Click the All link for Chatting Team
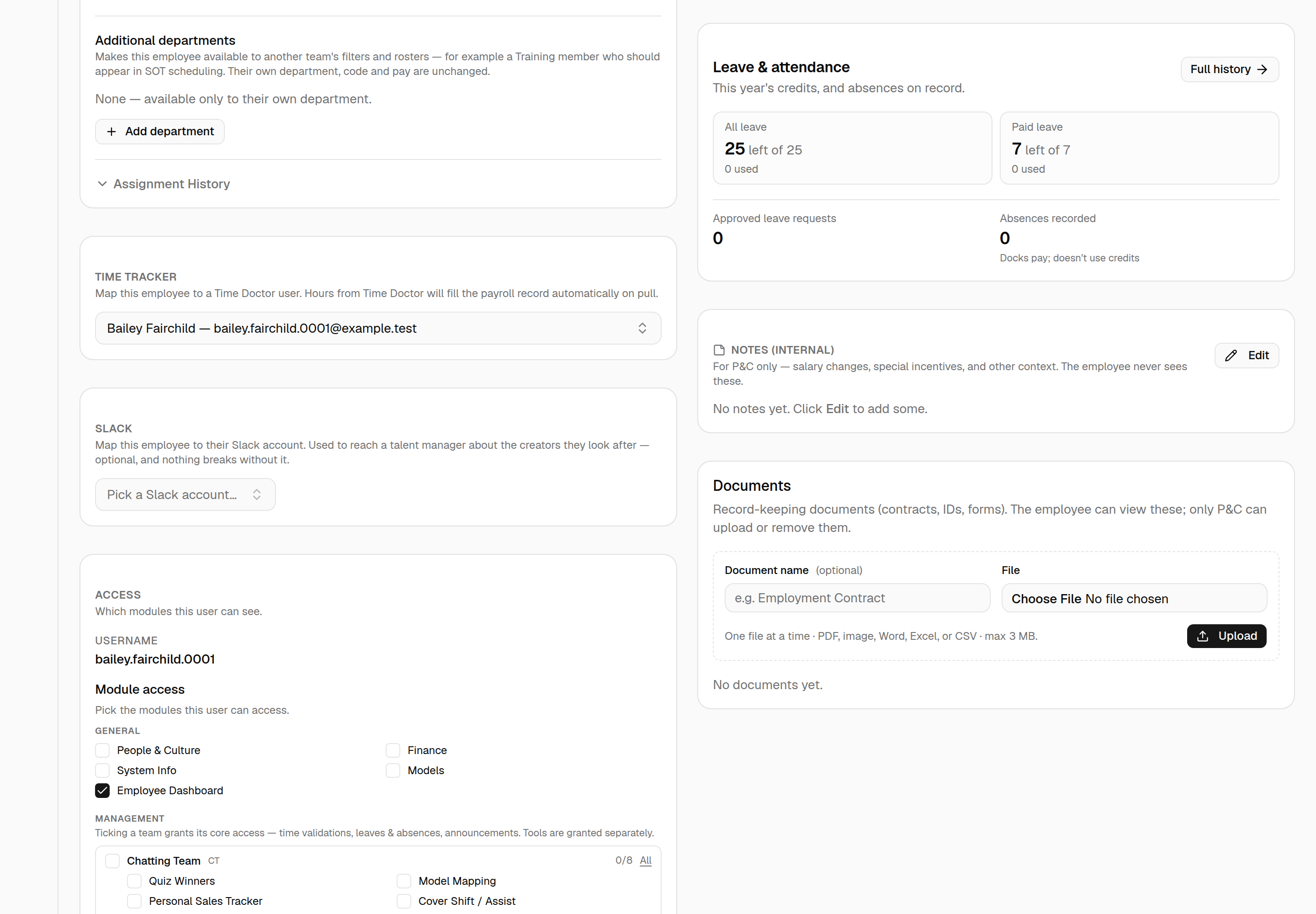 tap(645, 860)
